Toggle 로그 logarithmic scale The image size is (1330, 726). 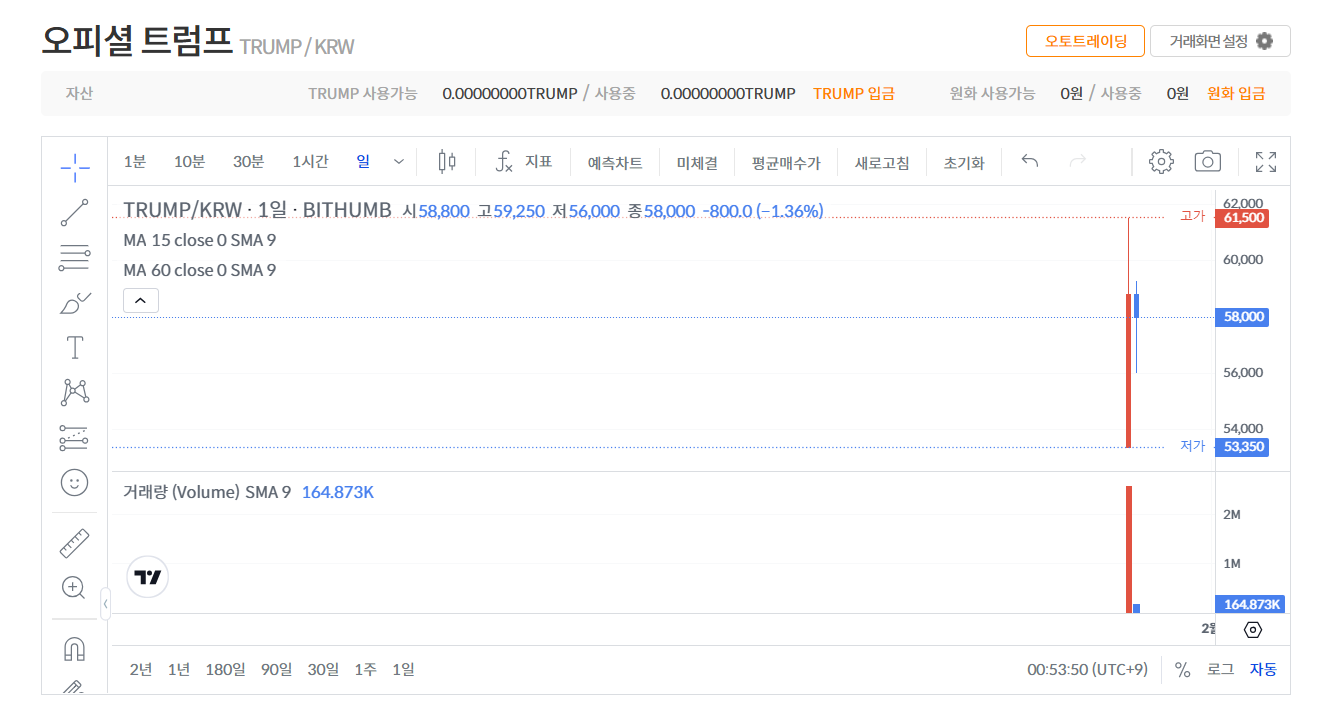[1220, 669]
